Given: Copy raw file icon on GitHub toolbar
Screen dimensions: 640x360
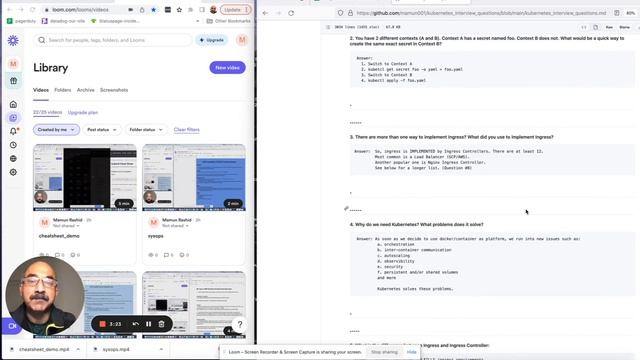Looking at the screenshot, I should (596, 27).
